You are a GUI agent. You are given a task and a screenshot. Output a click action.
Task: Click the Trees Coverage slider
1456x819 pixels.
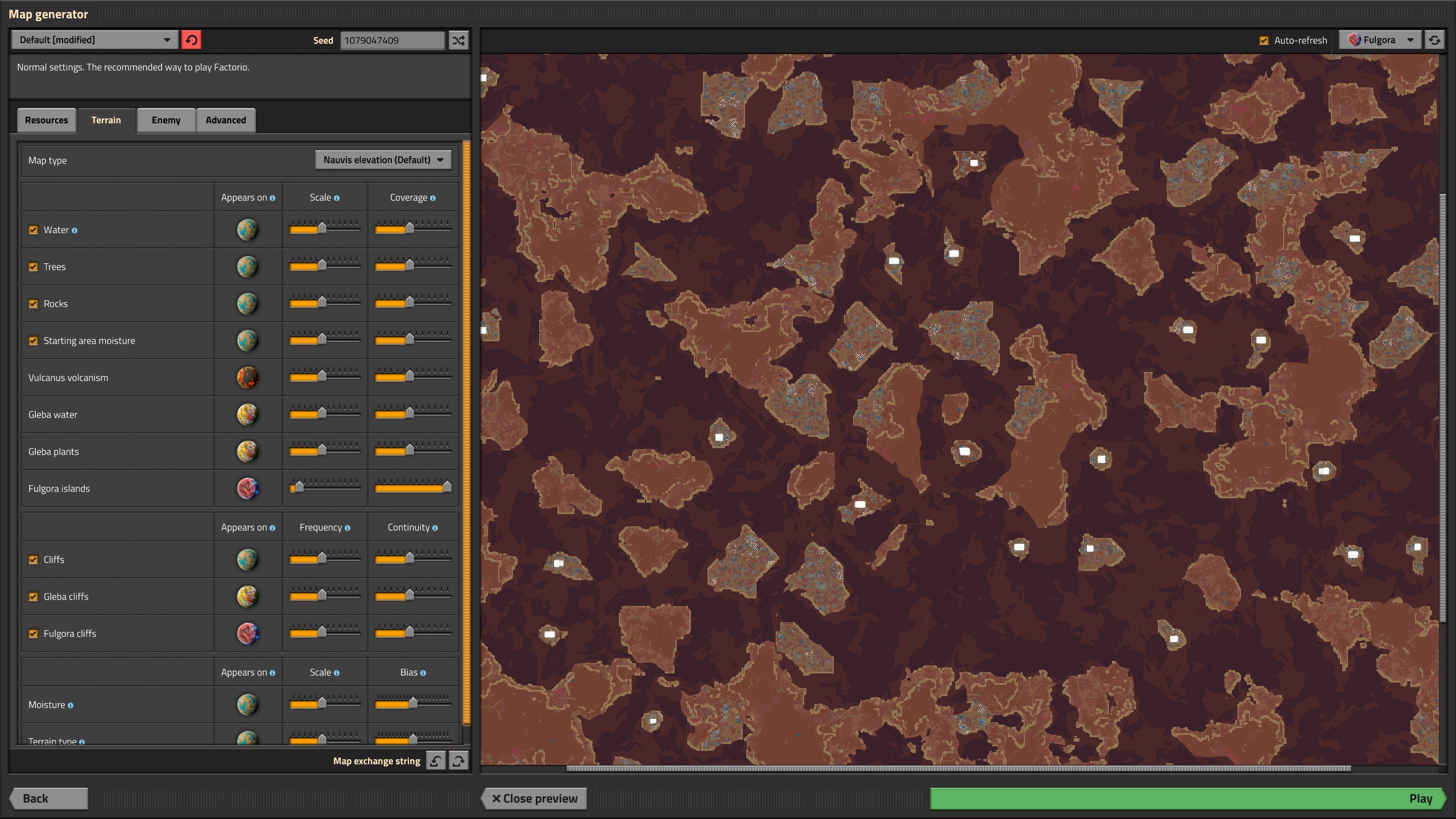point(413,265)
